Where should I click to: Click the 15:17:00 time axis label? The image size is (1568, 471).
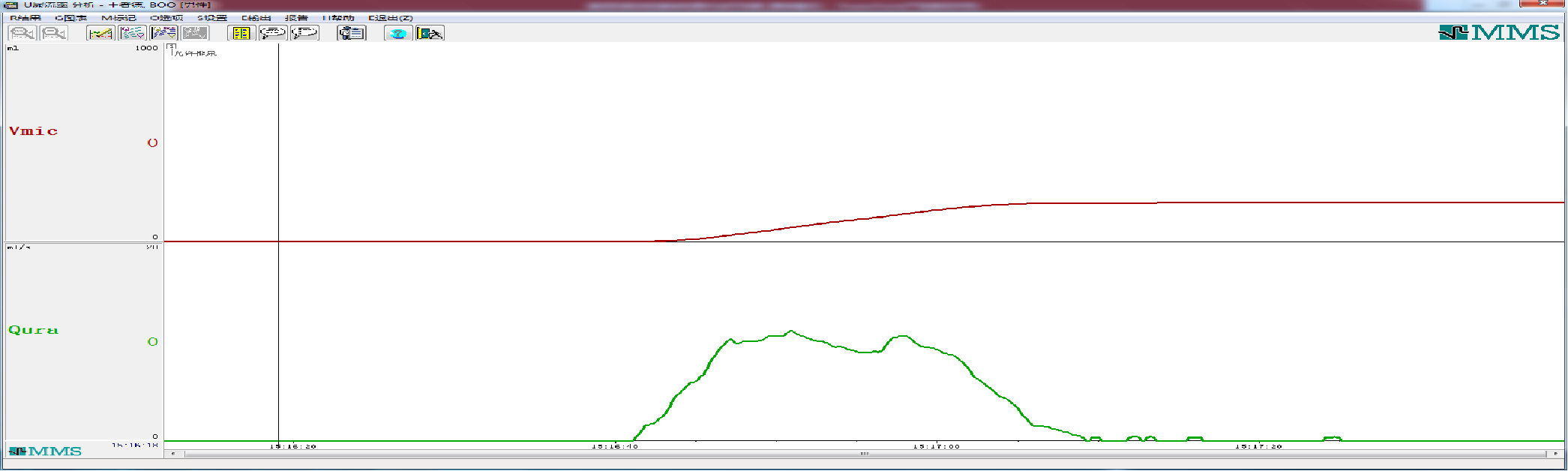click(937, 446)
